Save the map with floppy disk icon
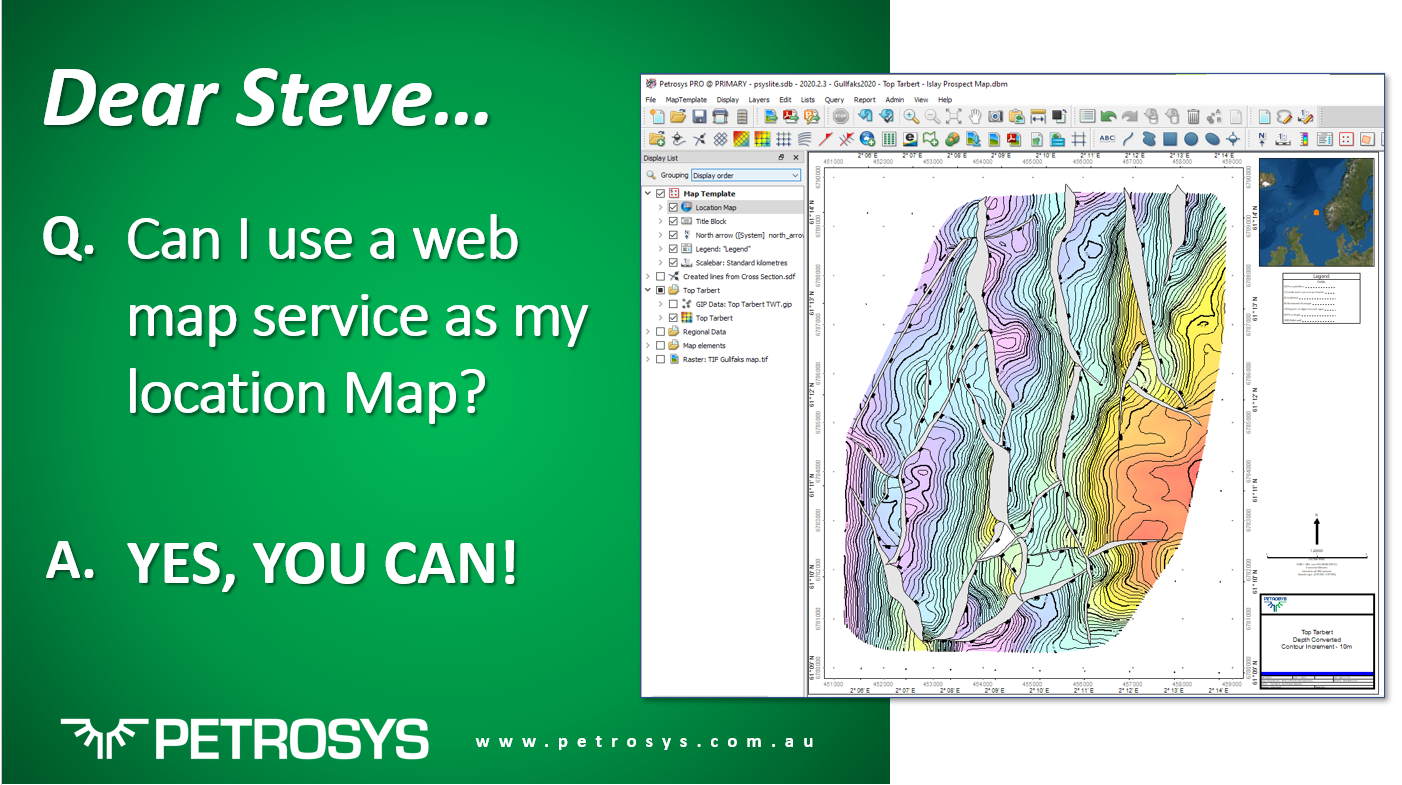Image resolution: width=1402 pixels, height=785 pixels. pyautogui.click(x=699, y=116)
